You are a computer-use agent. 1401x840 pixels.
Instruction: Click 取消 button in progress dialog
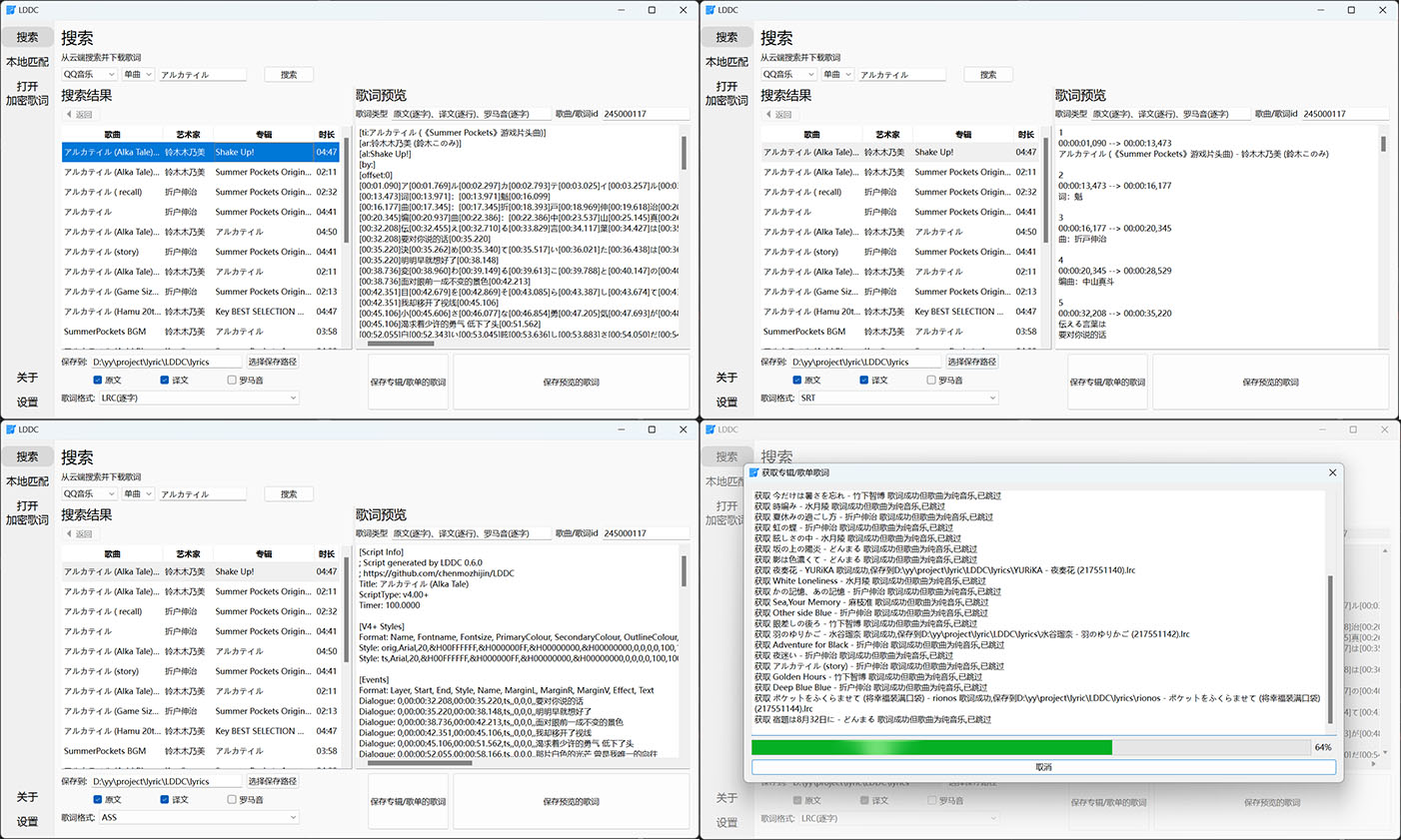coord(1043,767)
